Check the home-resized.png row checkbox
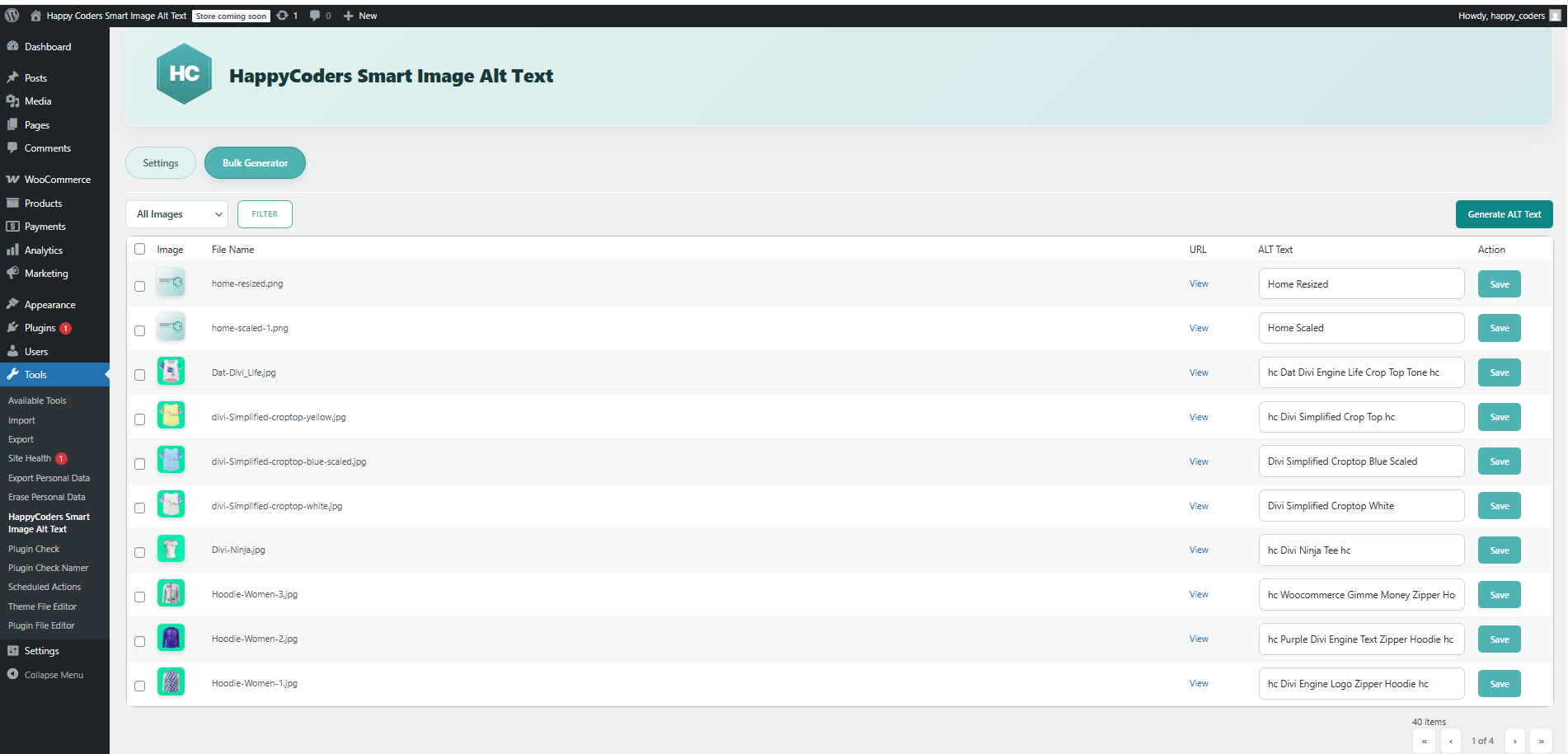The width and height of the screenshot is (1568, 754). (x=139, y=286)
